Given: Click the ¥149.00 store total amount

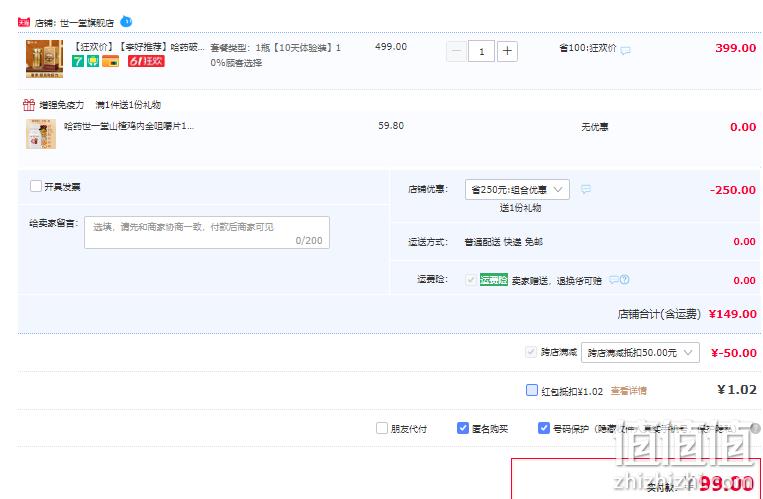Looking at the screenshot, I should (x=733, y=314).
